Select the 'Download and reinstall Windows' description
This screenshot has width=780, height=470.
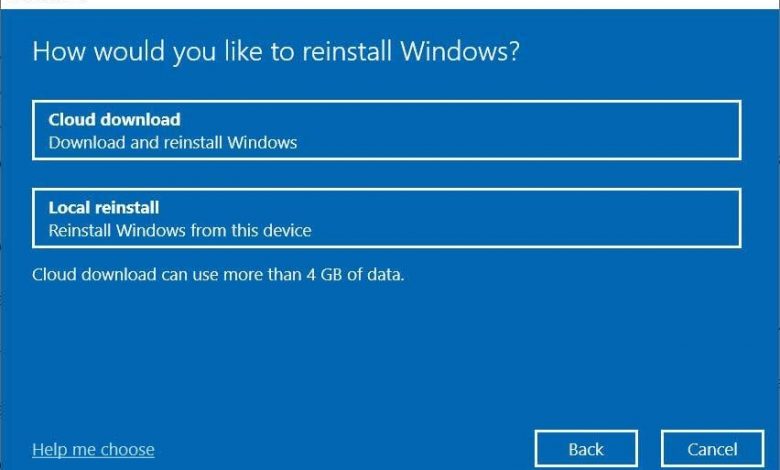click(x=173, y=143)
